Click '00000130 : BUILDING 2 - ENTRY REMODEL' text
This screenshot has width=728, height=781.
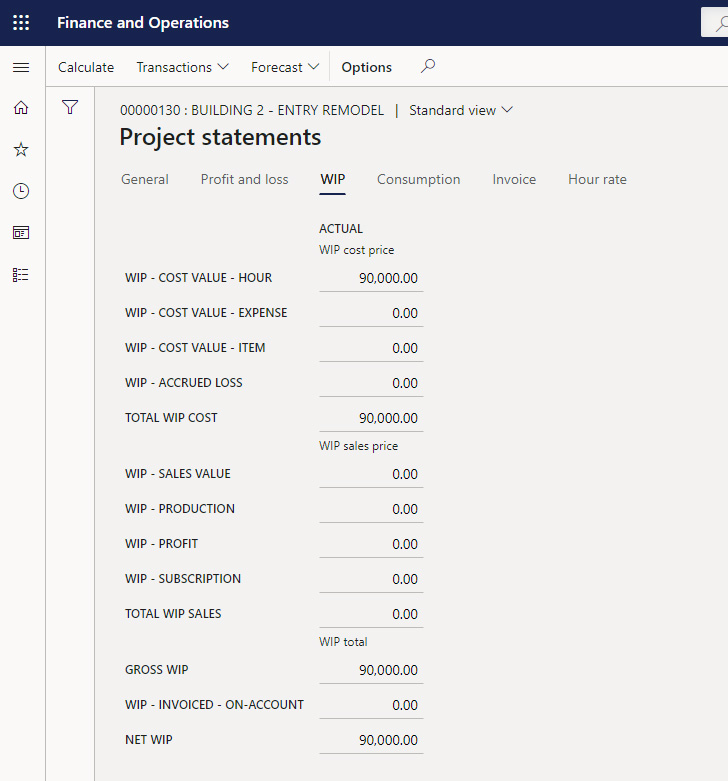[x=252, y=110]
